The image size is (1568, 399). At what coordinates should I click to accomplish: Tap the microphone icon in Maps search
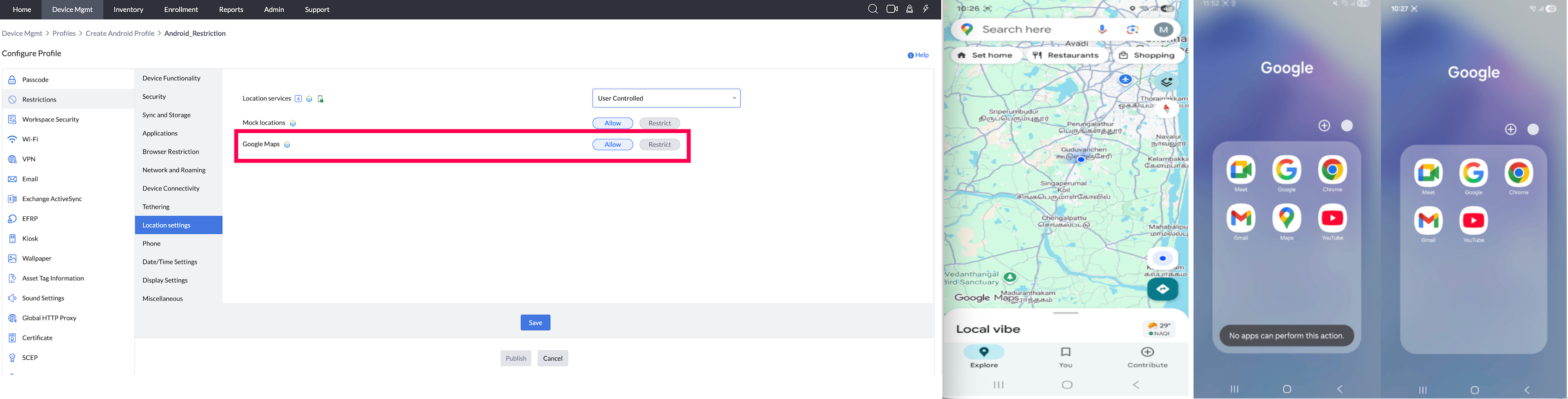(x=1103, y=29)
